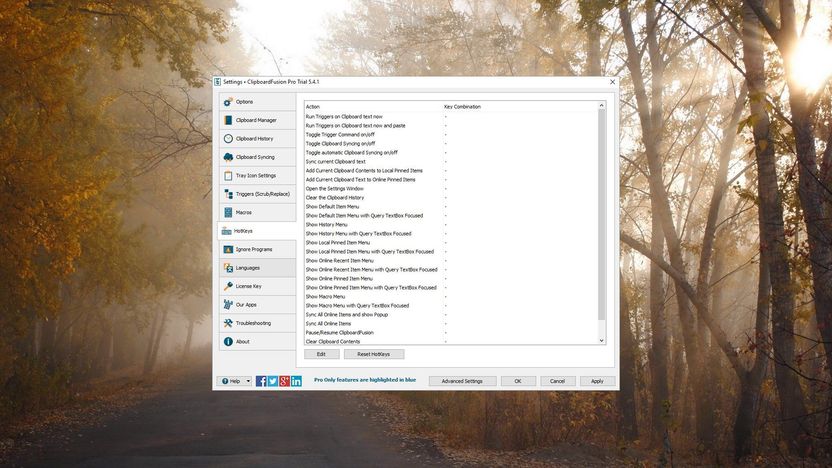This screenshot has width=832, height=468.
Task: Click the Languages sidebar icon
Action: click(x=228, y=268)
